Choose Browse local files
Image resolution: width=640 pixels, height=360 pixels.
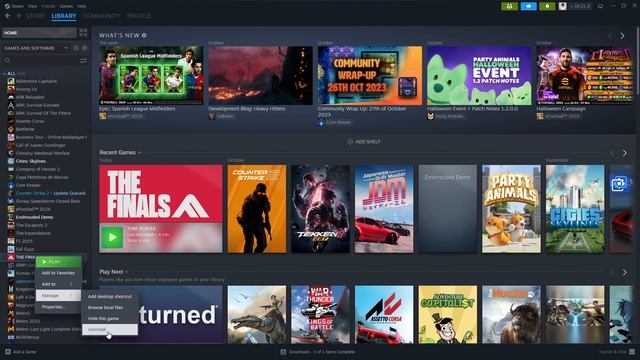click(110, 307)
